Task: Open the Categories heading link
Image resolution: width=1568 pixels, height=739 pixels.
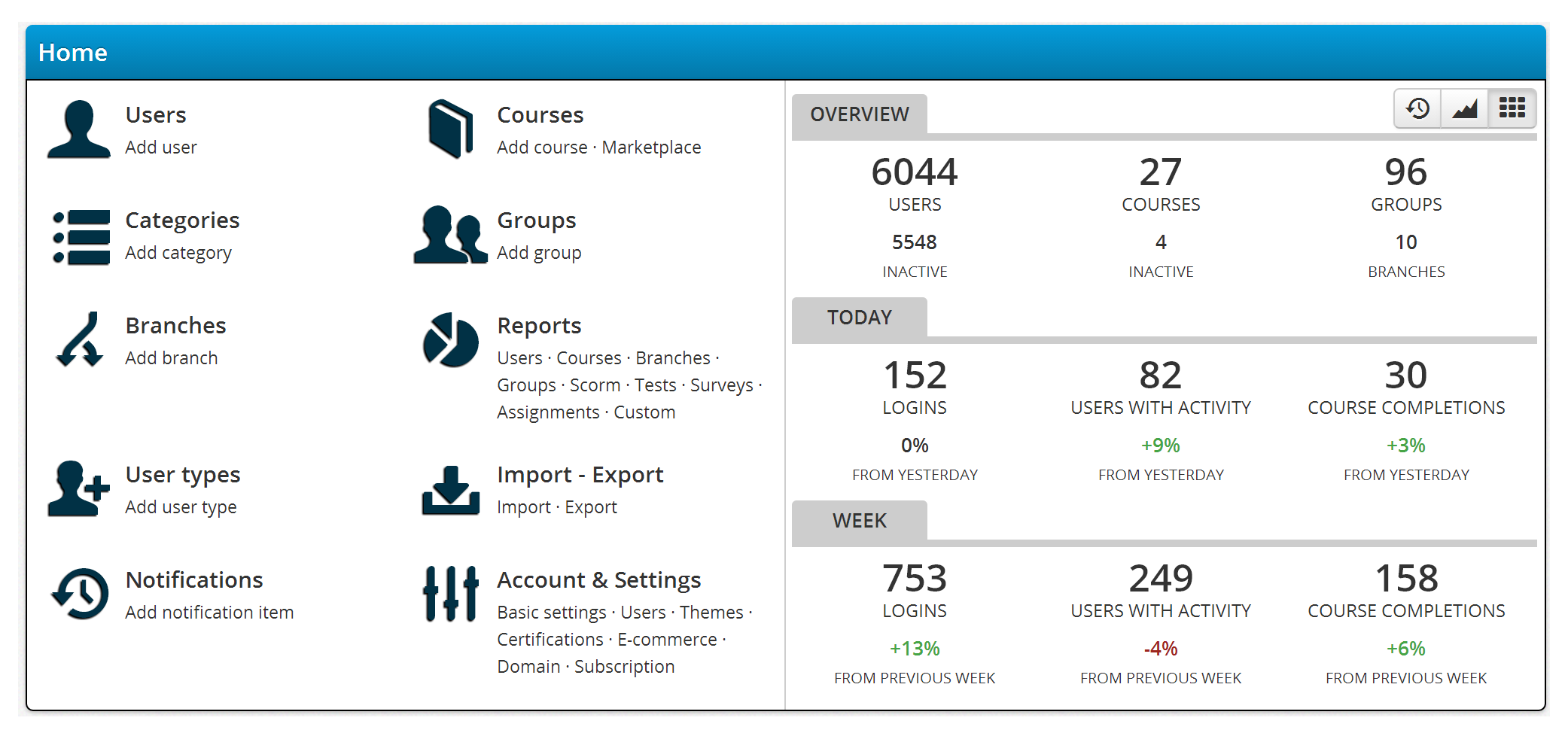Action: (182, 220)
